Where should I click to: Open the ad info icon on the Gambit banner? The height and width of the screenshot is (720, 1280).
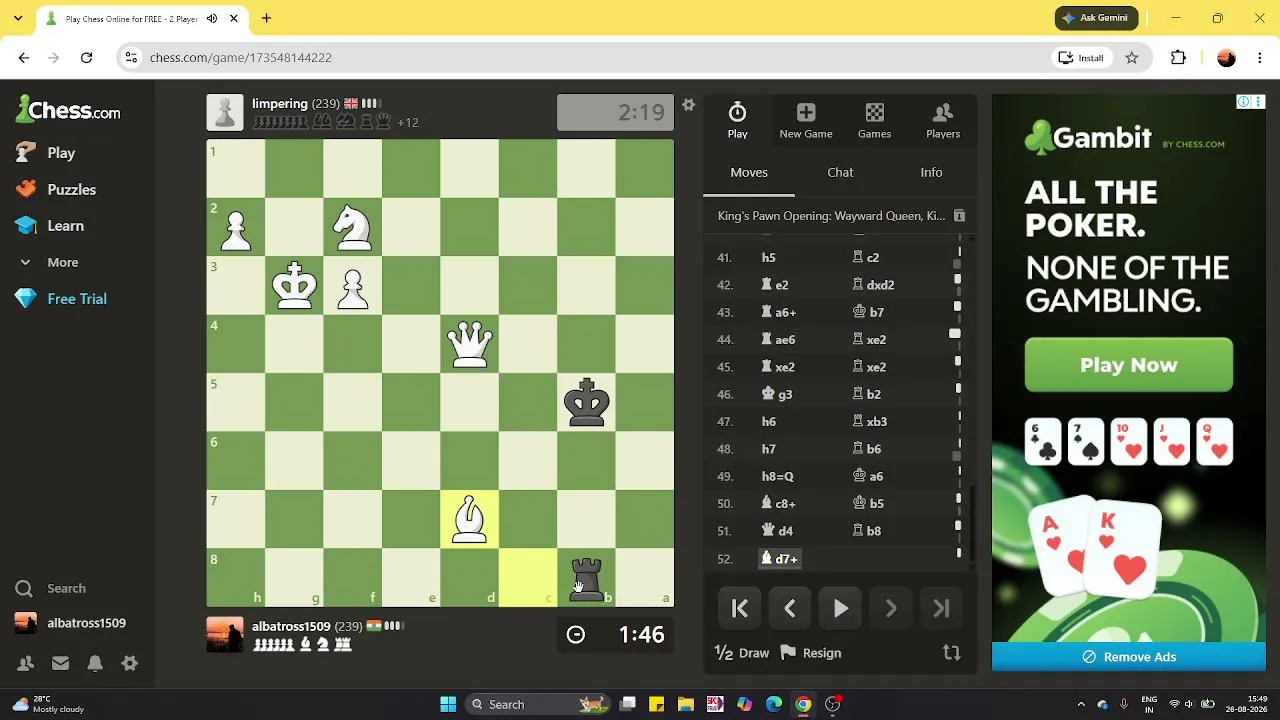tap(1243, 102)
